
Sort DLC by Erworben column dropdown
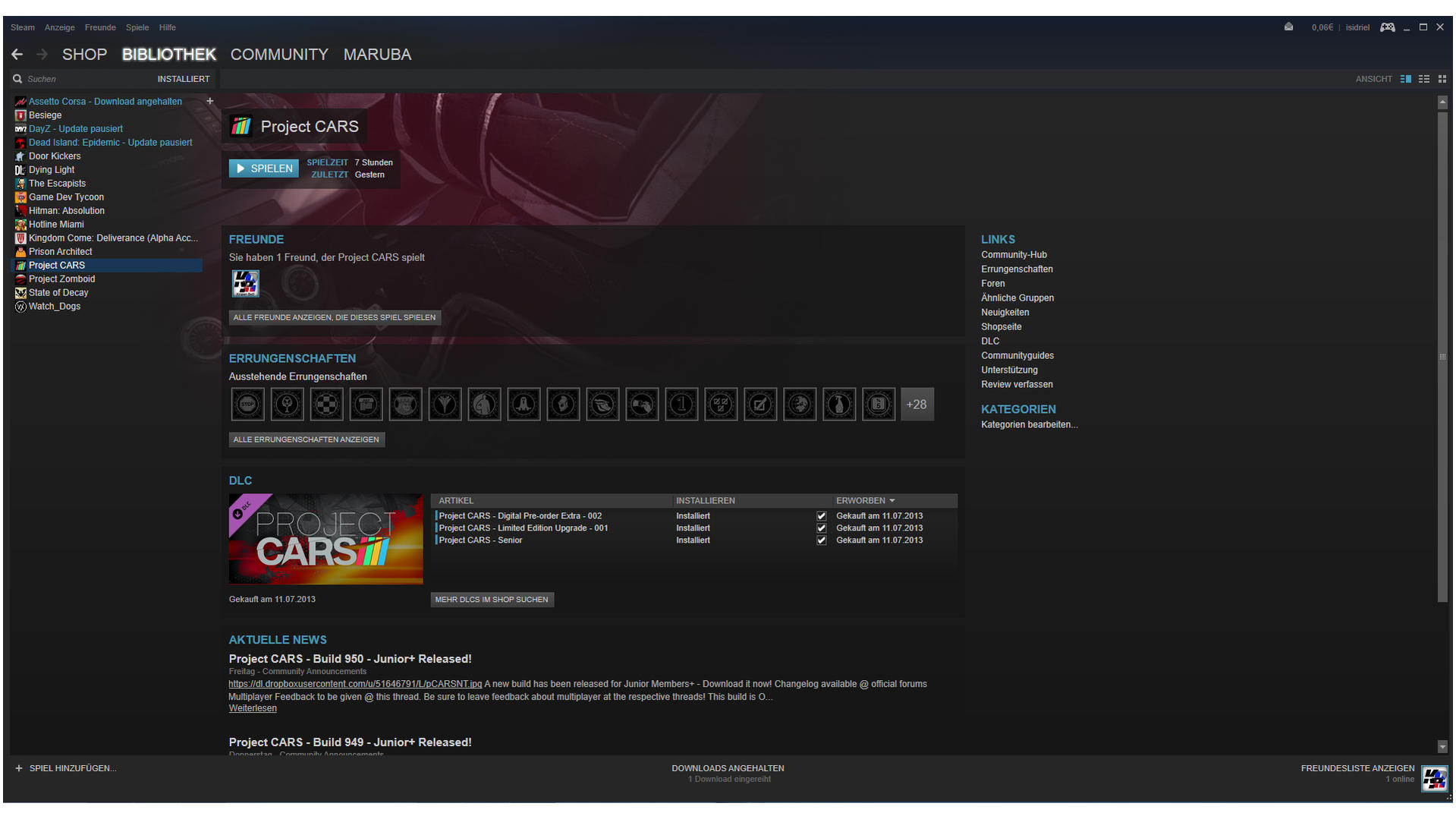(x=866, y=501)
